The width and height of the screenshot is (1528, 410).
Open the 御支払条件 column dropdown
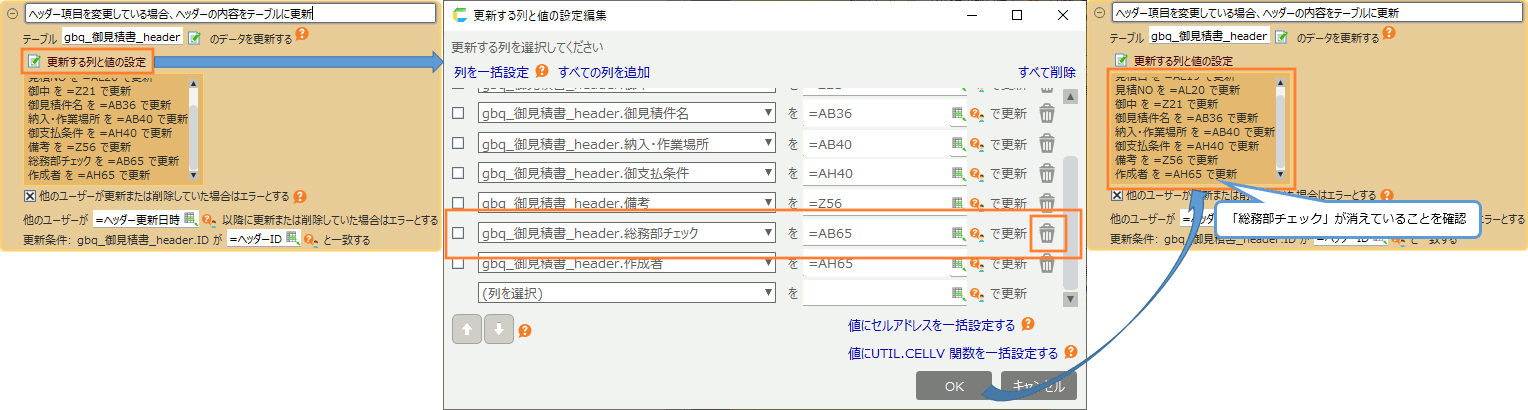tap(768, 174)
